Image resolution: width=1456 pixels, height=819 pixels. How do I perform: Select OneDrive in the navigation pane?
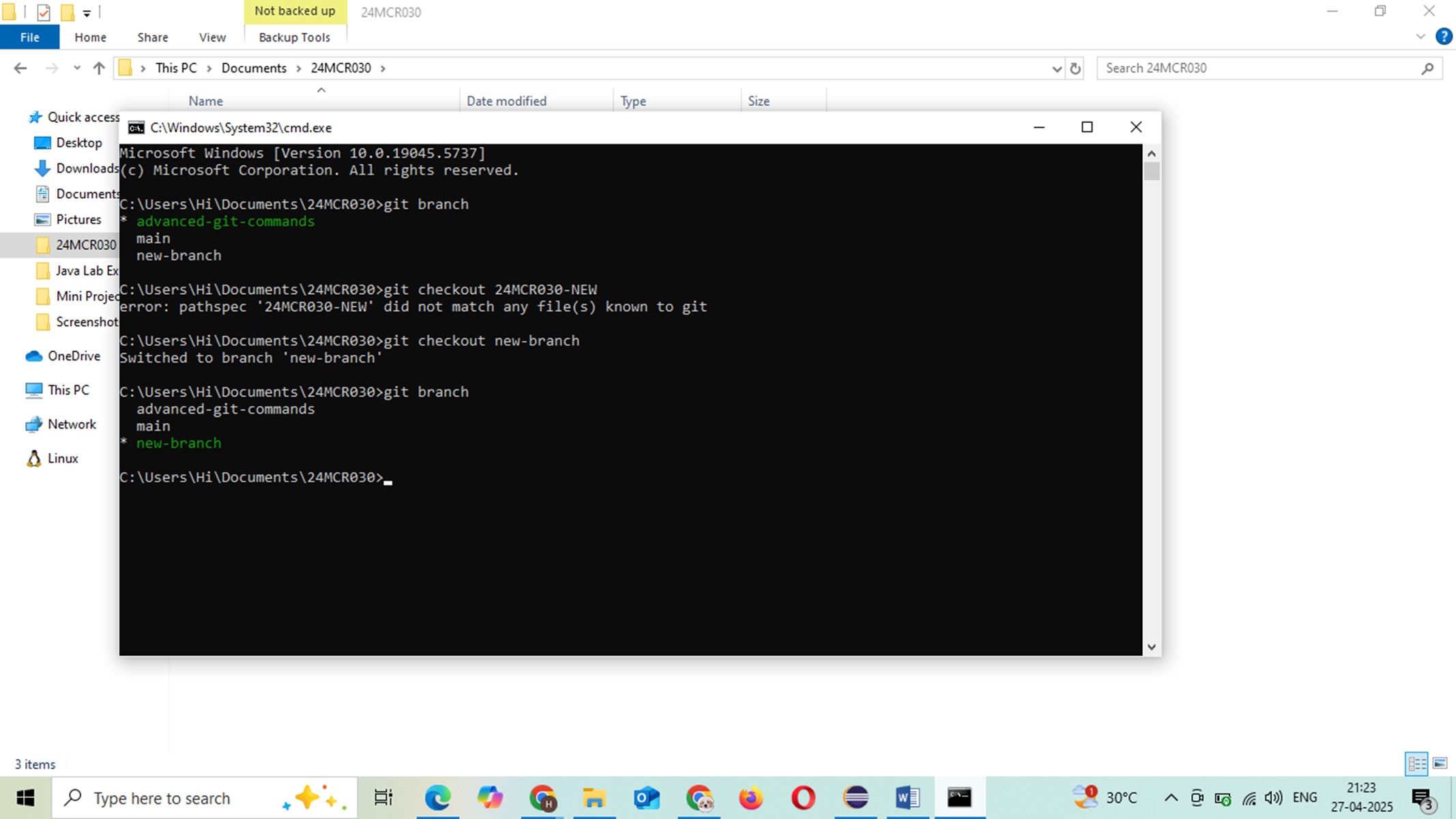63,356
